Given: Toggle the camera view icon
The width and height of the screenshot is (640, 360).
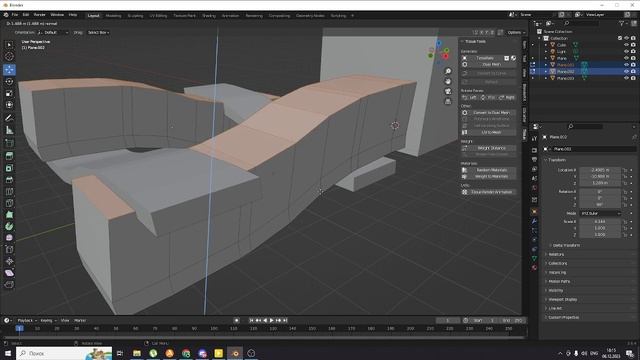Looking at the screenshot, I should (x=448, y=91).
